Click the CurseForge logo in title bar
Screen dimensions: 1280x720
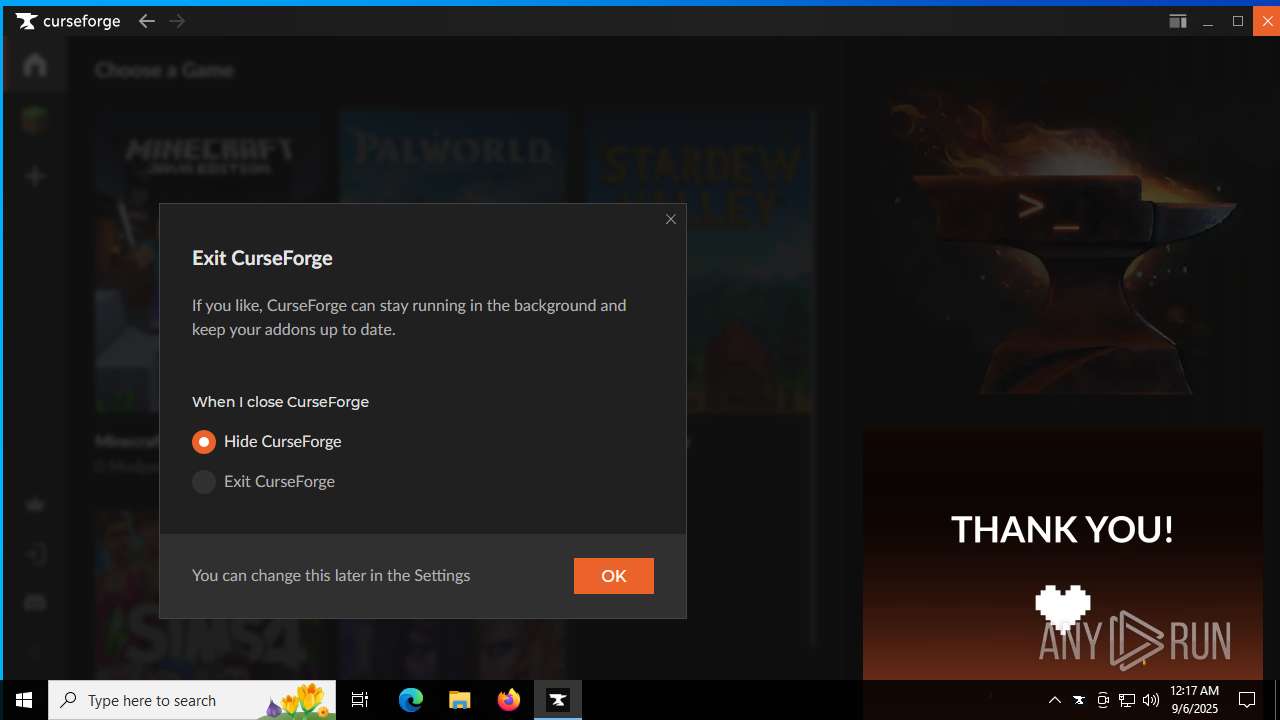point(68,21)
